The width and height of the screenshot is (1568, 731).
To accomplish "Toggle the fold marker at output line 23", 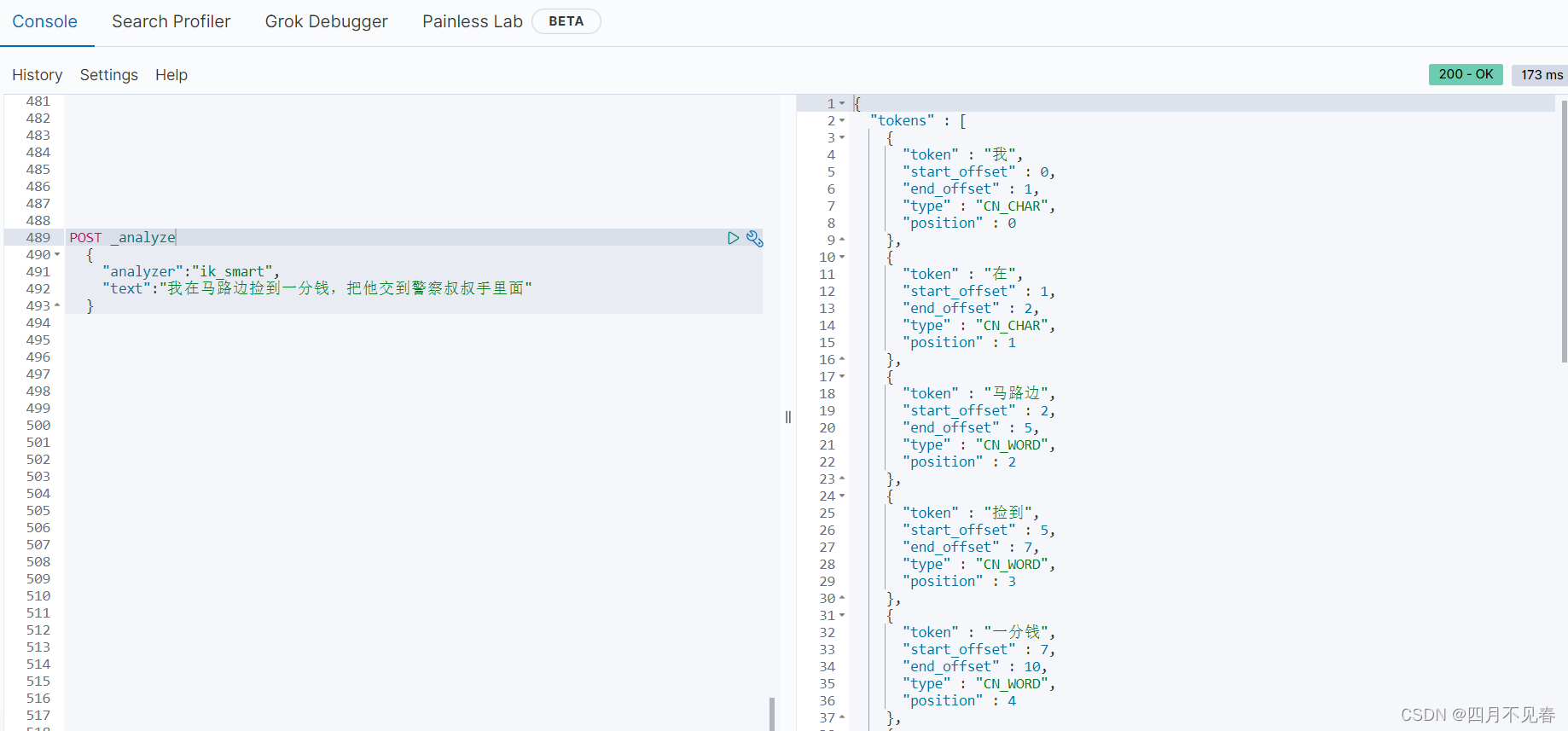I will click(842, 479).
